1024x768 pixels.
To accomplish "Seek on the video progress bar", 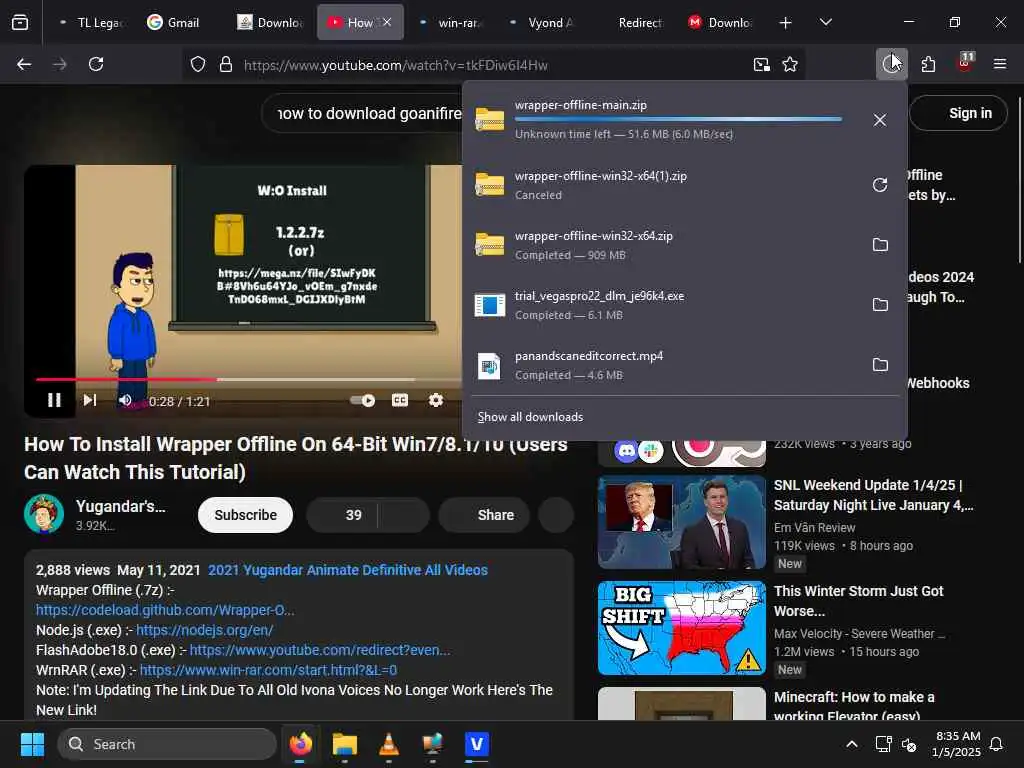I will pos(248,379).
